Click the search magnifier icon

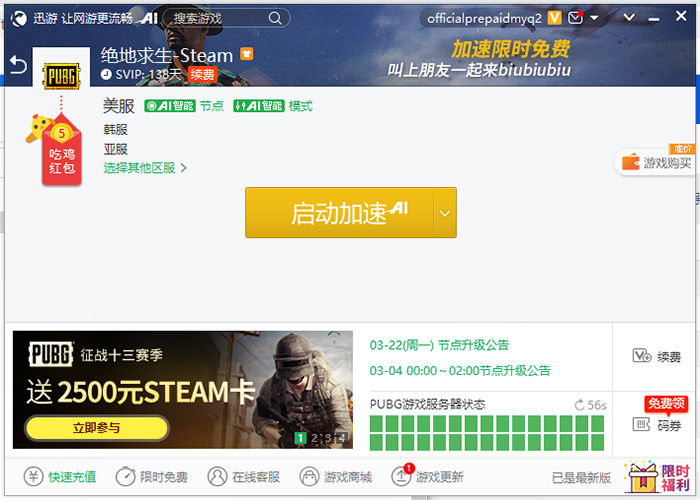click(x=275, y=18)
